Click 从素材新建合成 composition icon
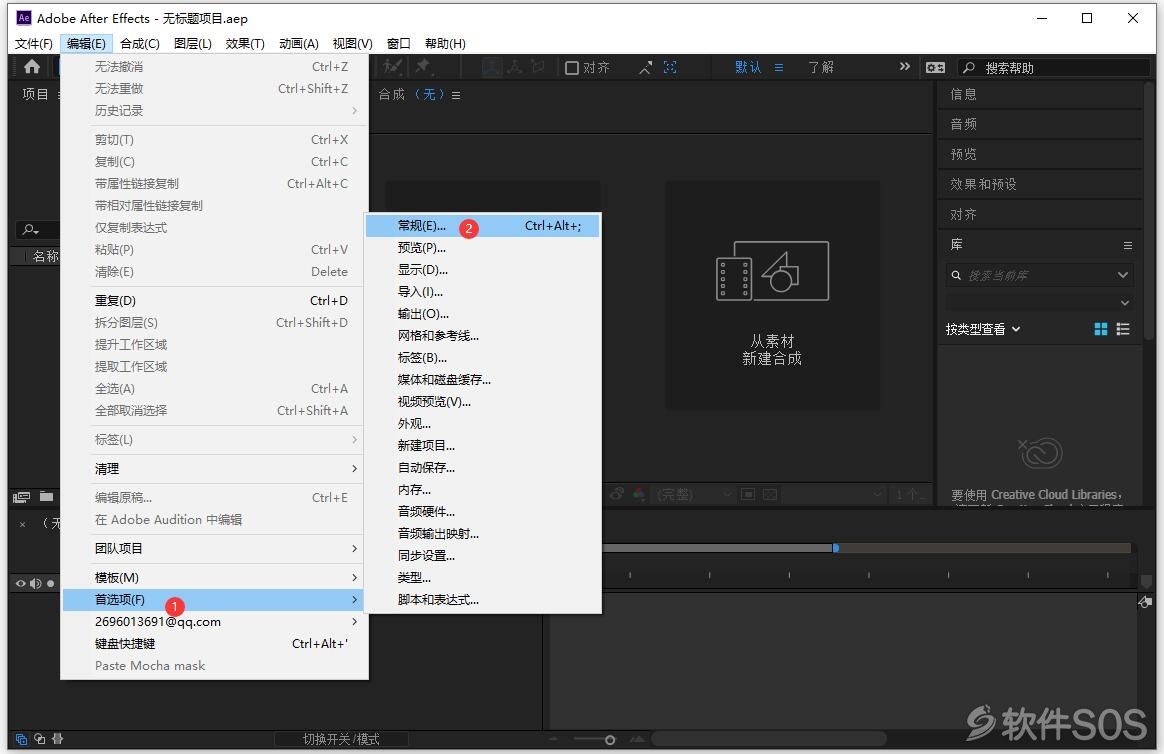 click(772, 271)
